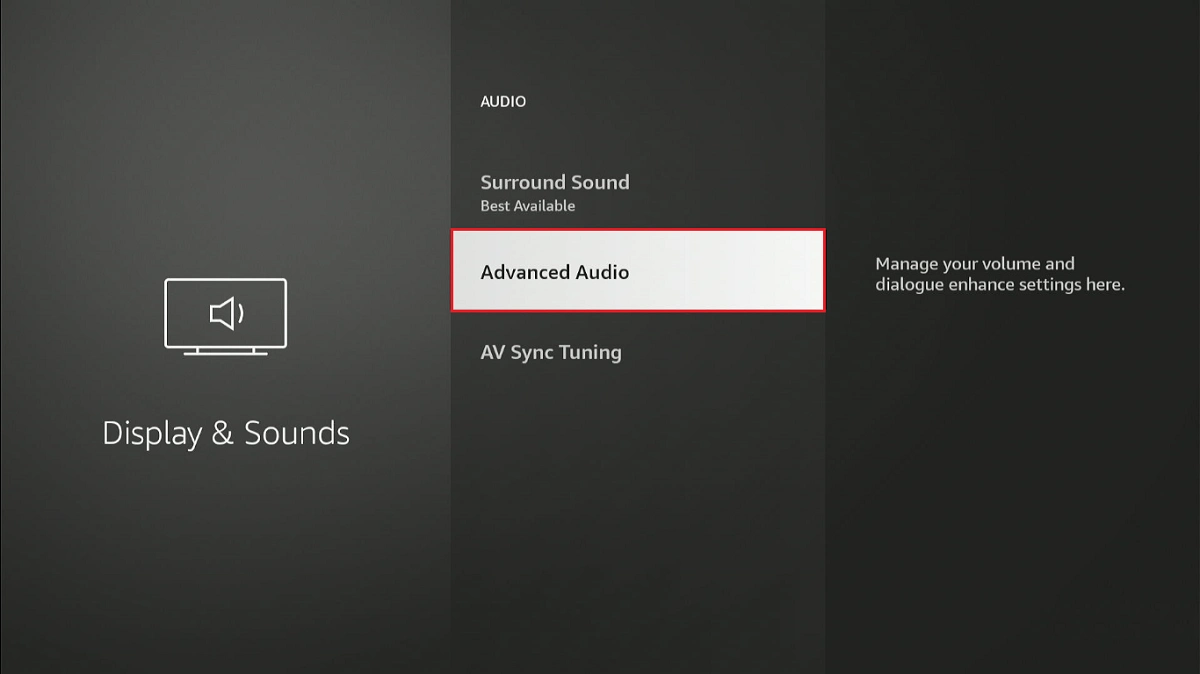
Task: Select Surround Sound to change its state
Action: (555, 182)
